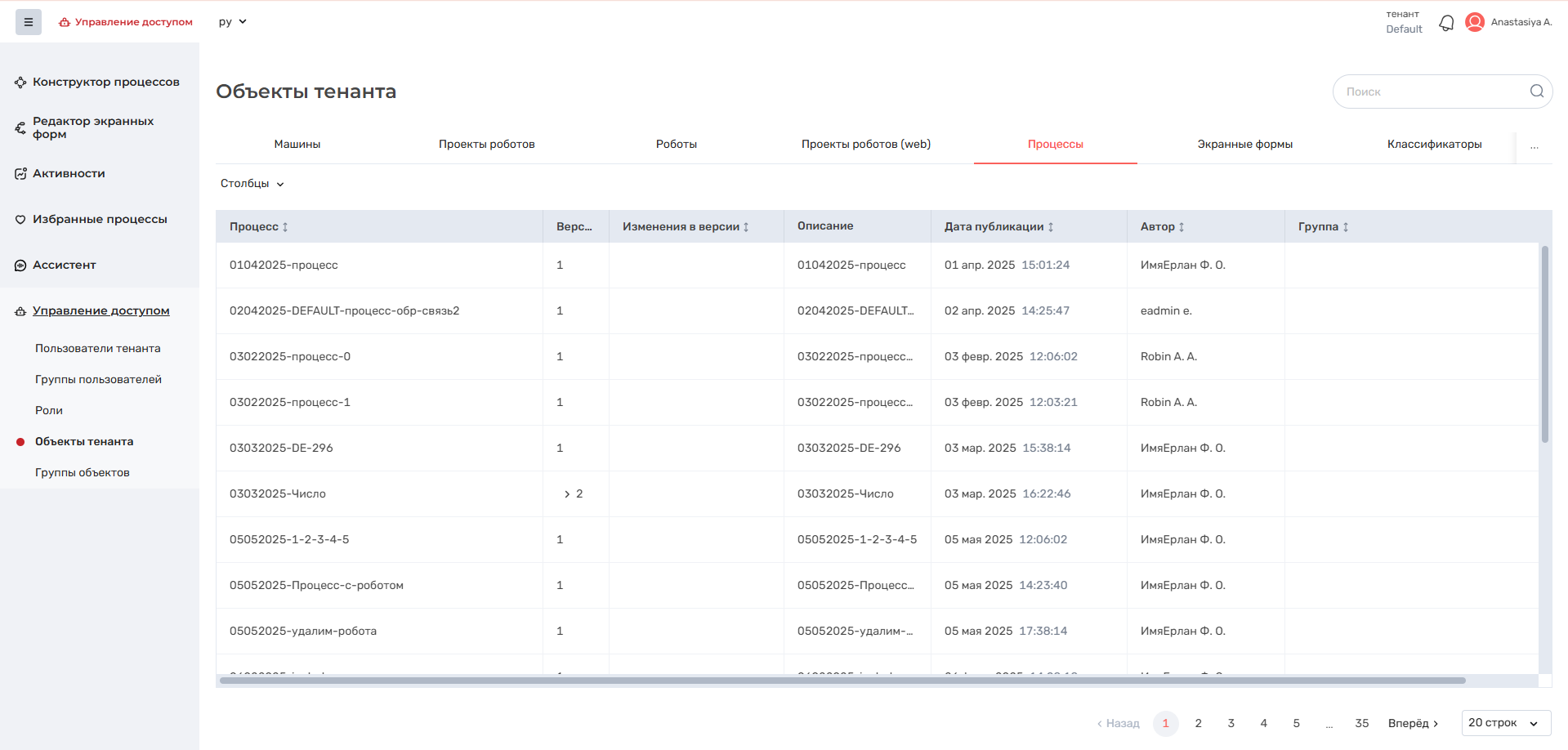Viewport: 1568px width, 750px height.
Task: Open Группы пользователей page
Action: click(98, 379)
